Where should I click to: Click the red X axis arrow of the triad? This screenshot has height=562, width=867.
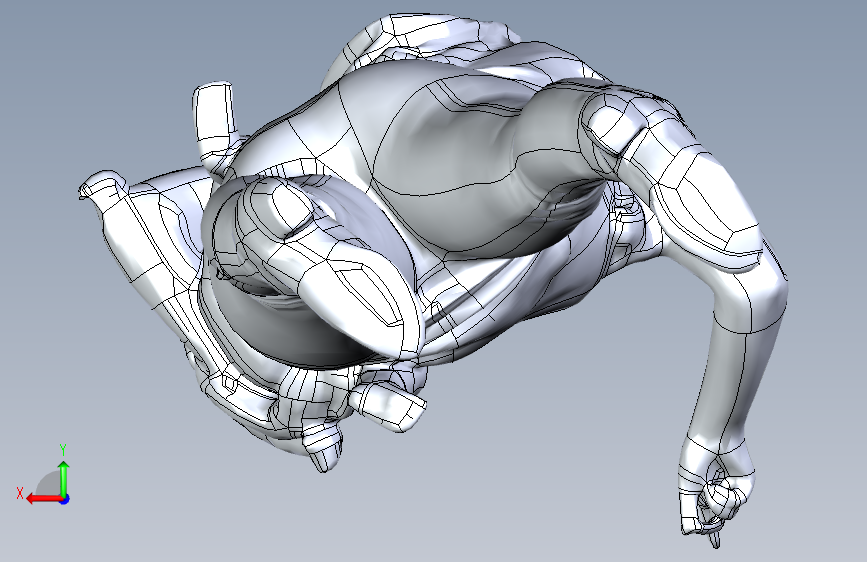point(44,499)
